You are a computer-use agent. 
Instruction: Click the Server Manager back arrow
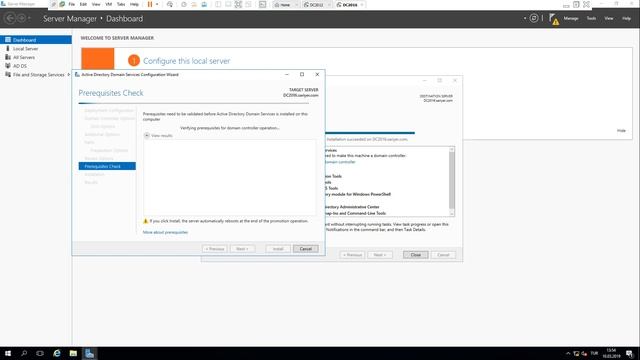[10, 18]
